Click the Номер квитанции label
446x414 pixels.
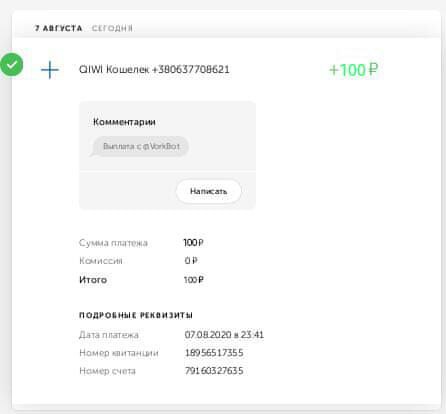coord(119,353)
